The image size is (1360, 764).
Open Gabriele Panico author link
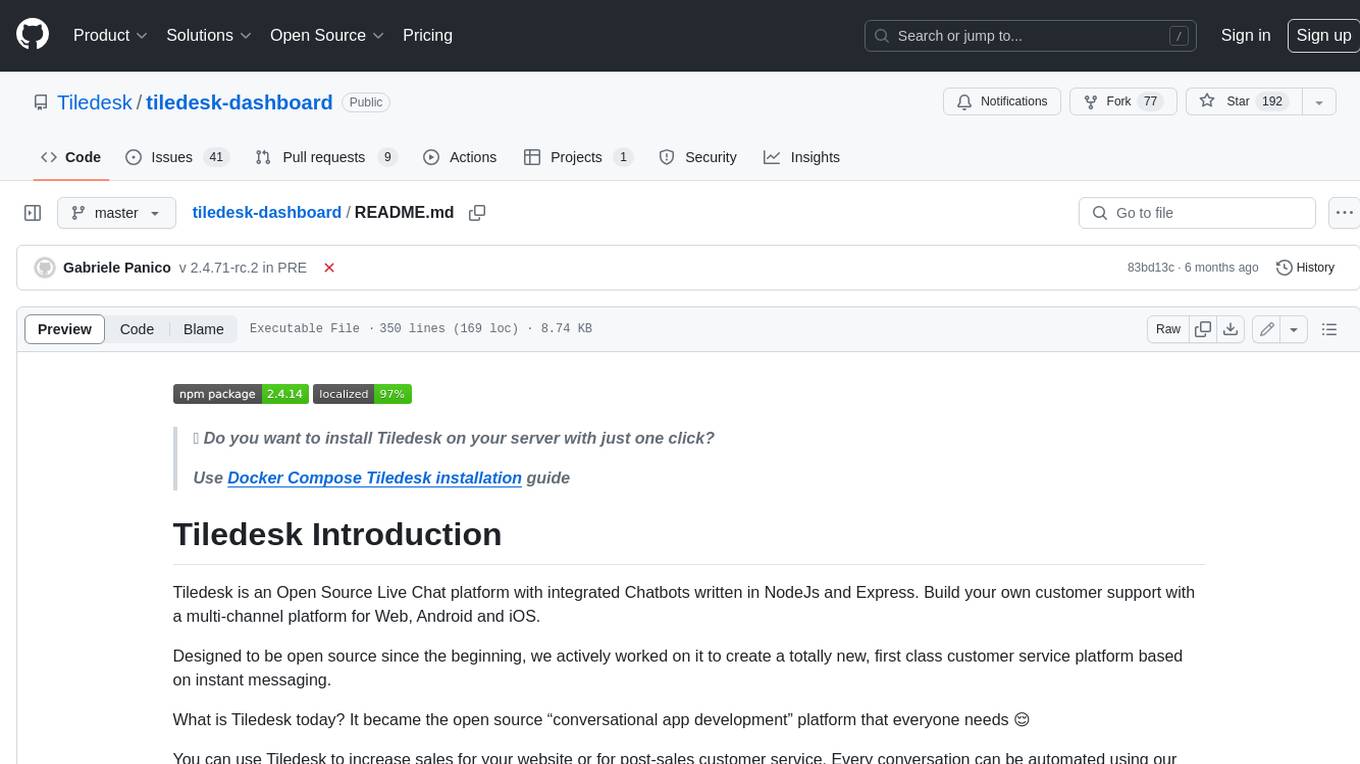117,268
